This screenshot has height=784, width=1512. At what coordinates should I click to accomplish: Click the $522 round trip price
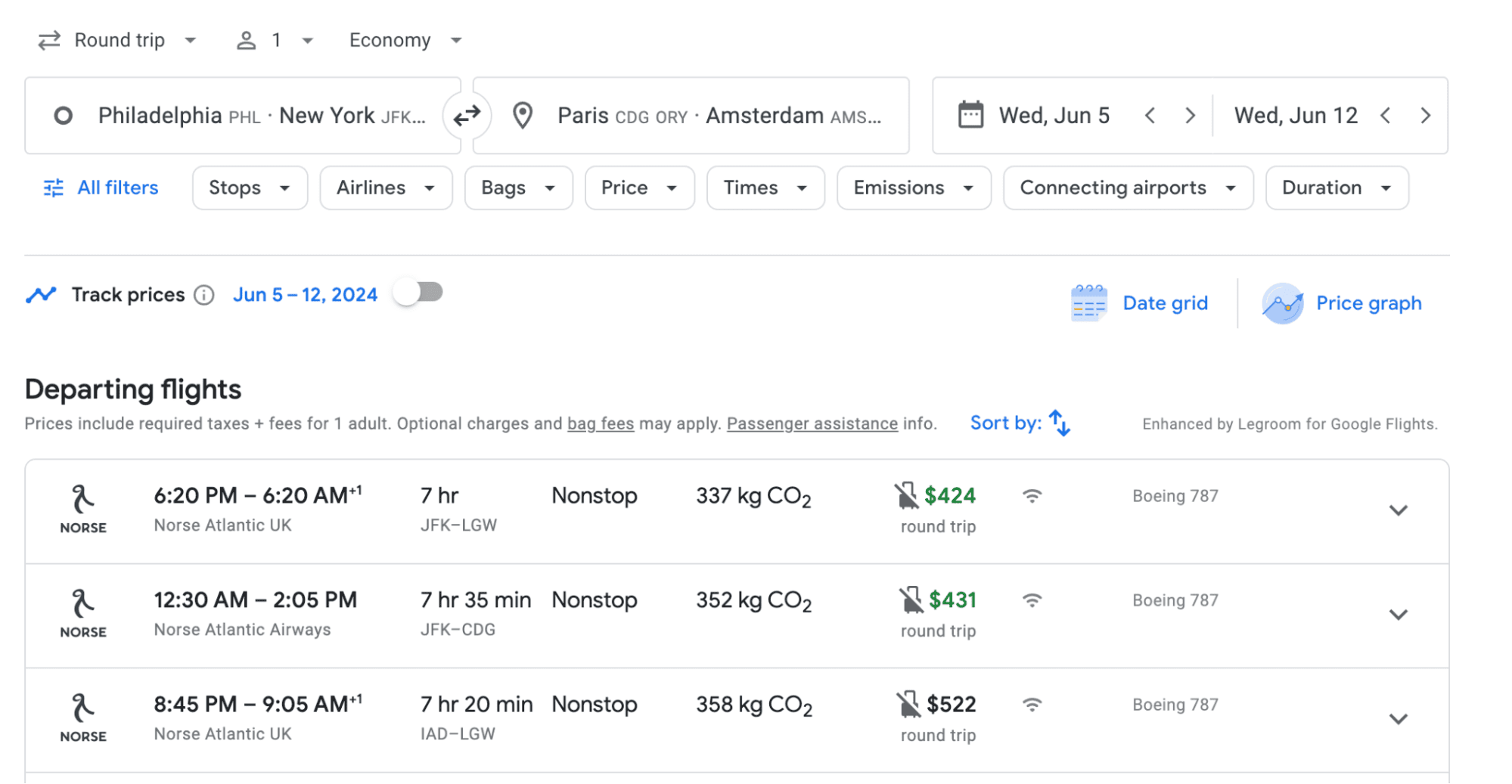951,705
